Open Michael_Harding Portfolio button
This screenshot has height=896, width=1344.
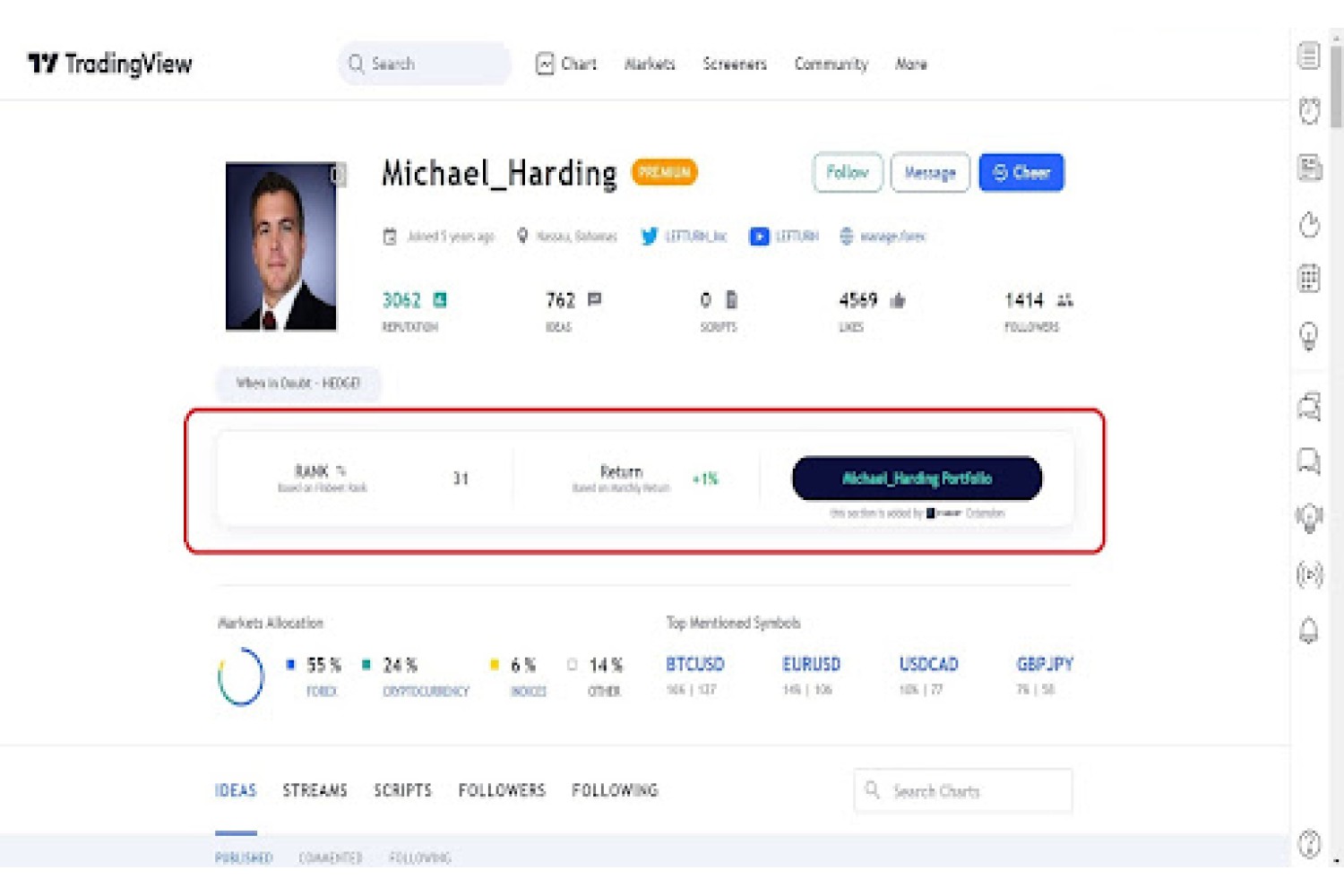pyautogui.click(x=917, y=478)
